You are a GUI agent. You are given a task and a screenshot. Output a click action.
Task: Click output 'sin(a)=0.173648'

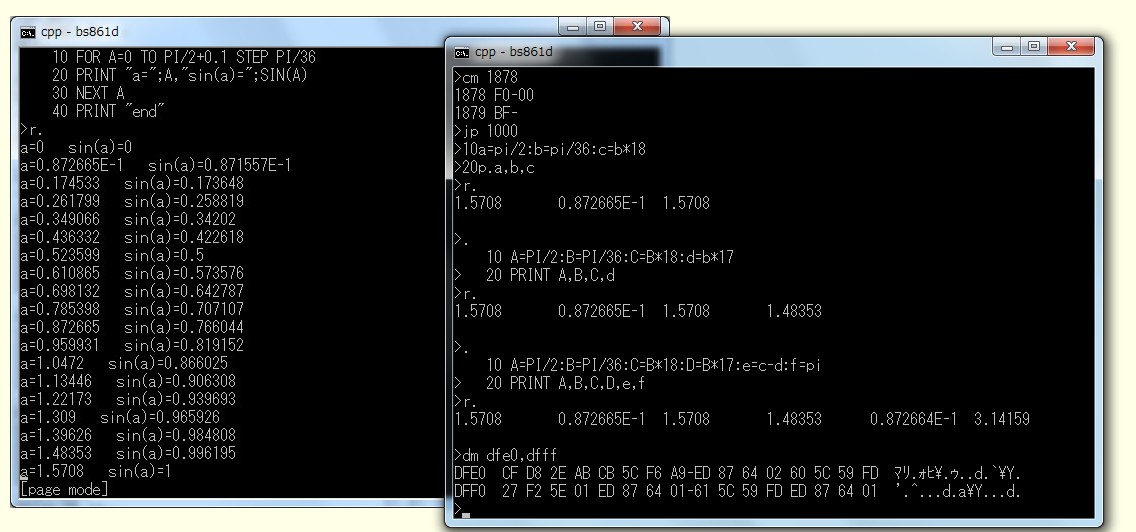(184, 183)
